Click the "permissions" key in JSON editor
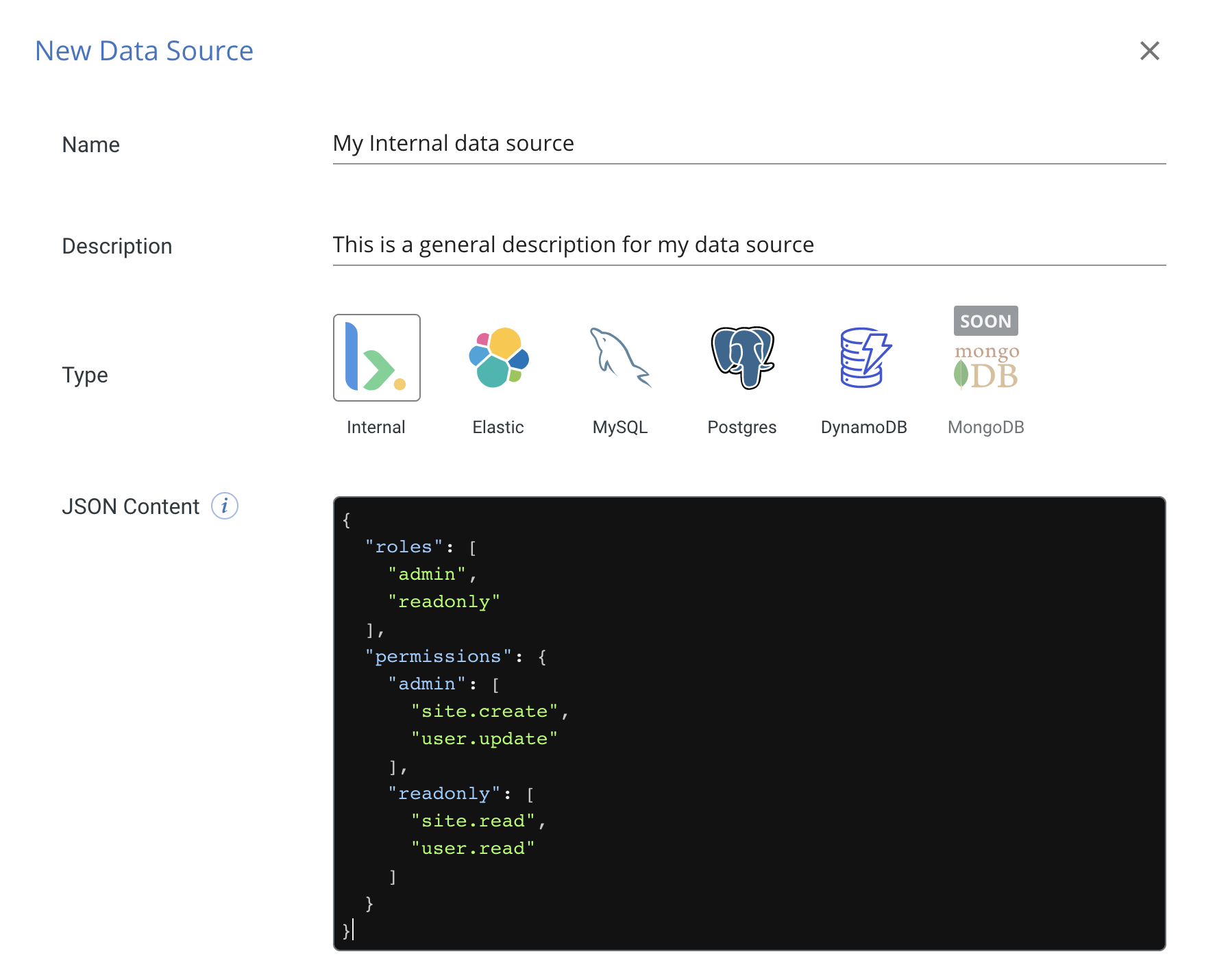Viewport: 1228px width, 980px height. 439,657
